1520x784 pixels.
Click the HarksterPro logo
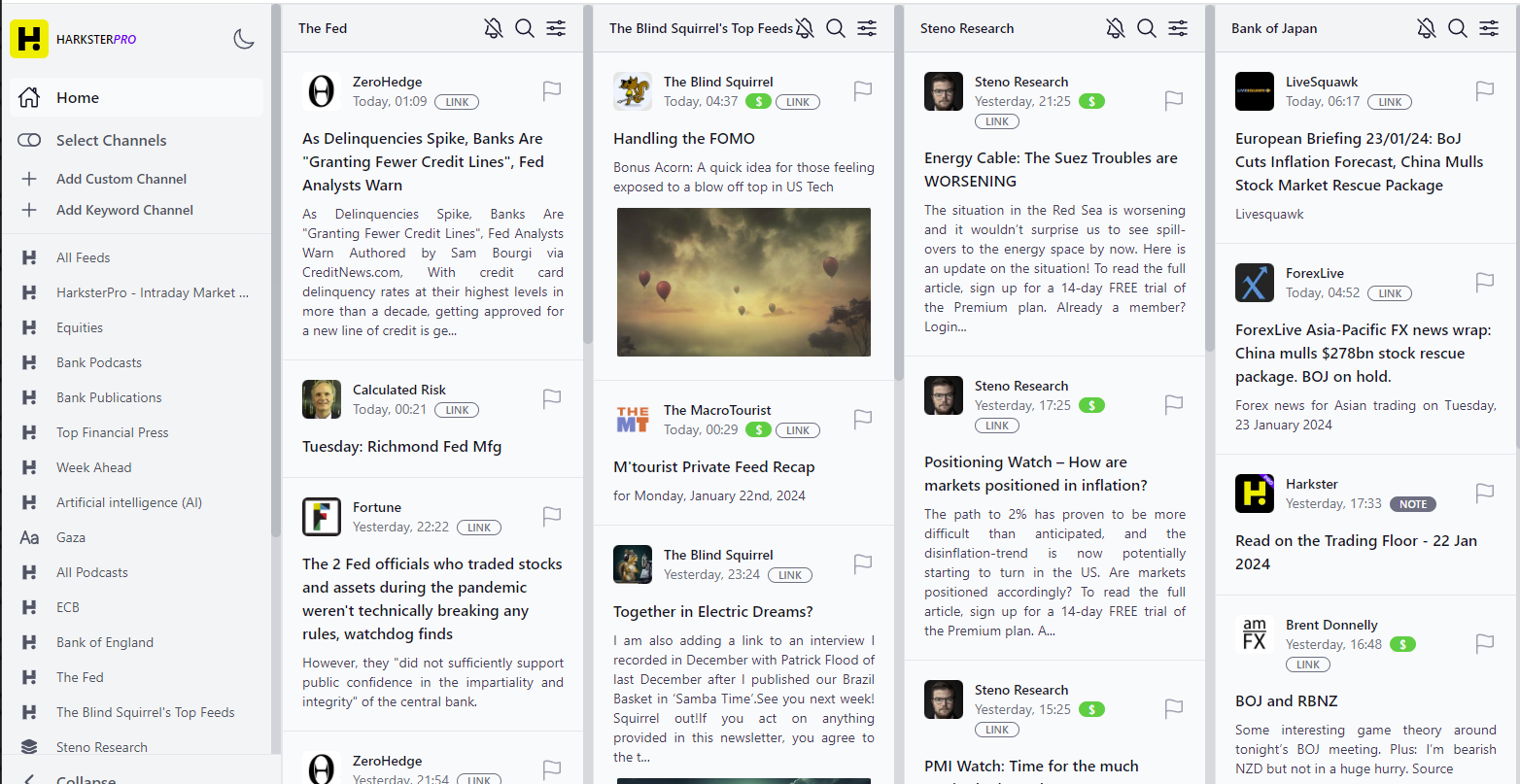[29, 39]
